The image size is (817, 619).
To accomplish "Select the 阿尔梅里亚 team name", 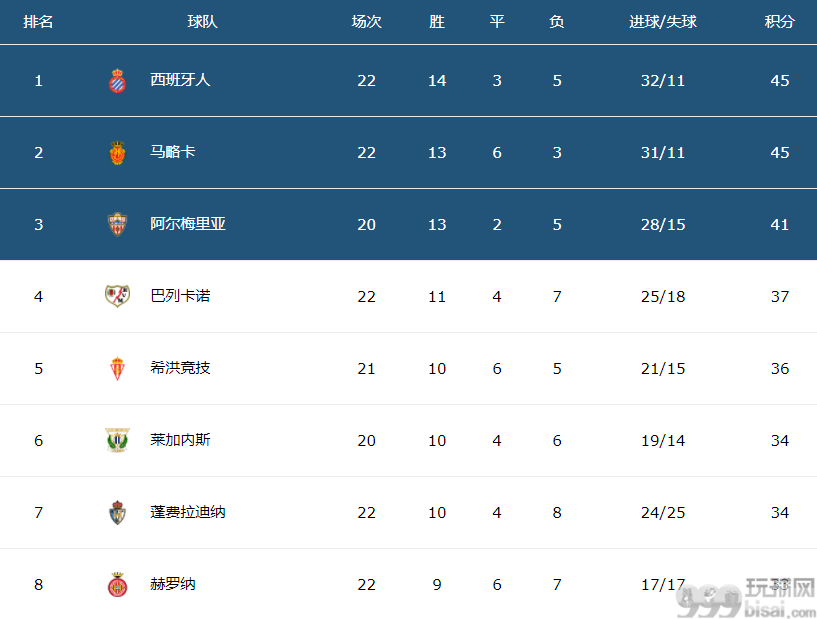I will (x=188, y=224).
